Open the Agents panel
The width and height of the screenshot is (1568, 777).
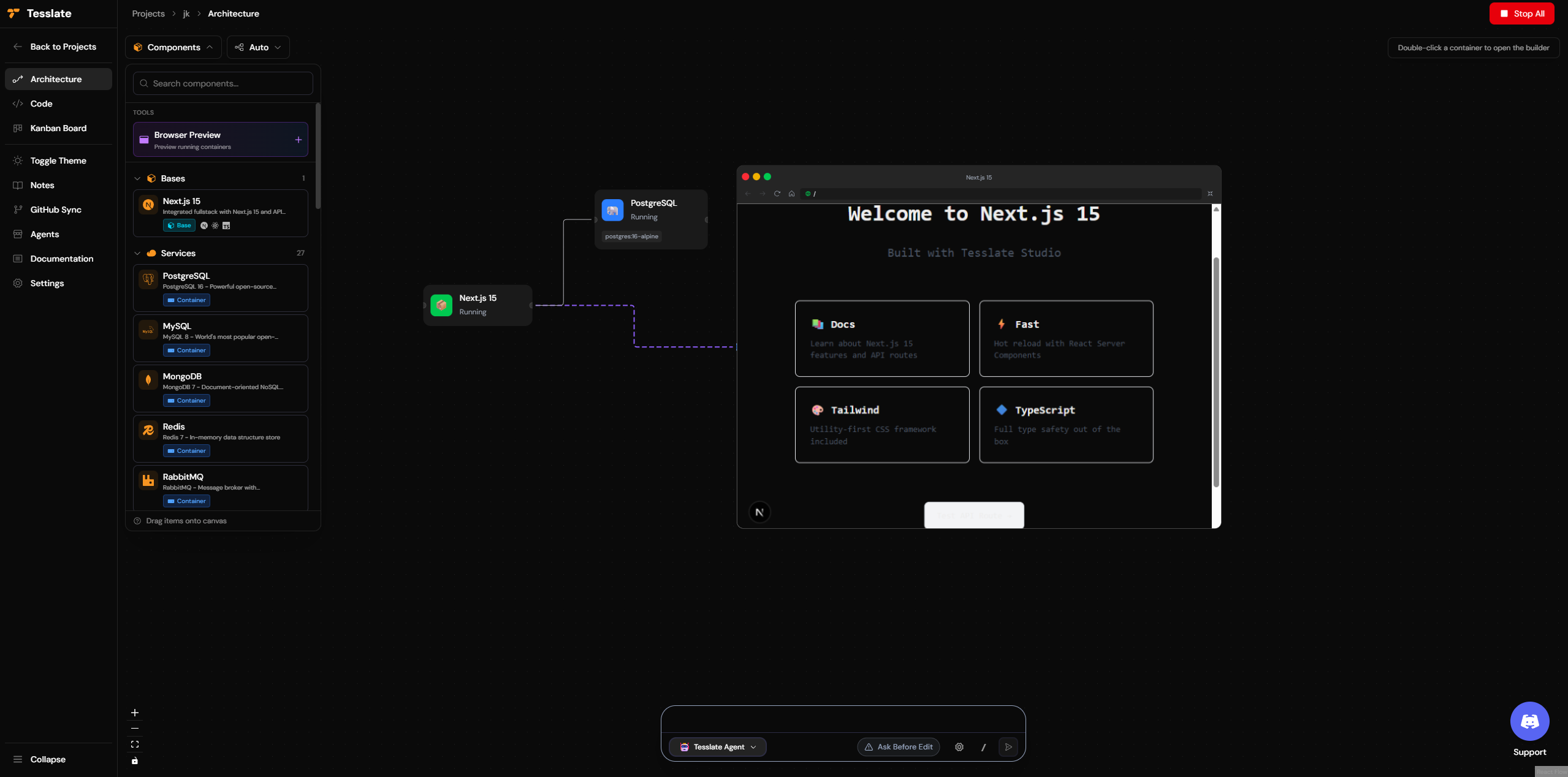tap(44, 234)
